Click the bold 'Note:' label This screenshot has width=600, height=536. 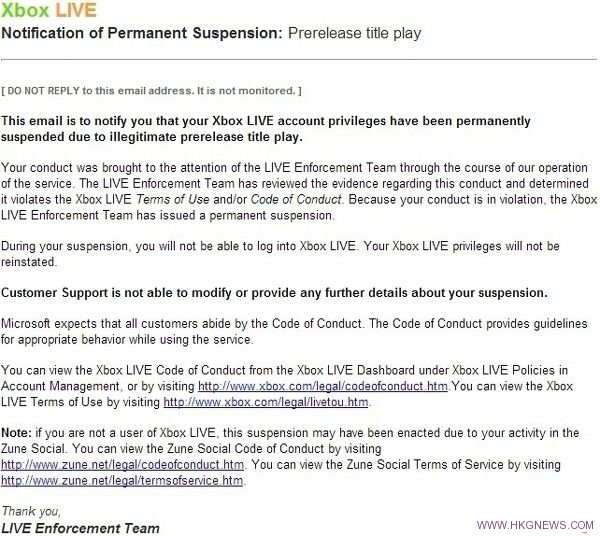[17, 433]
